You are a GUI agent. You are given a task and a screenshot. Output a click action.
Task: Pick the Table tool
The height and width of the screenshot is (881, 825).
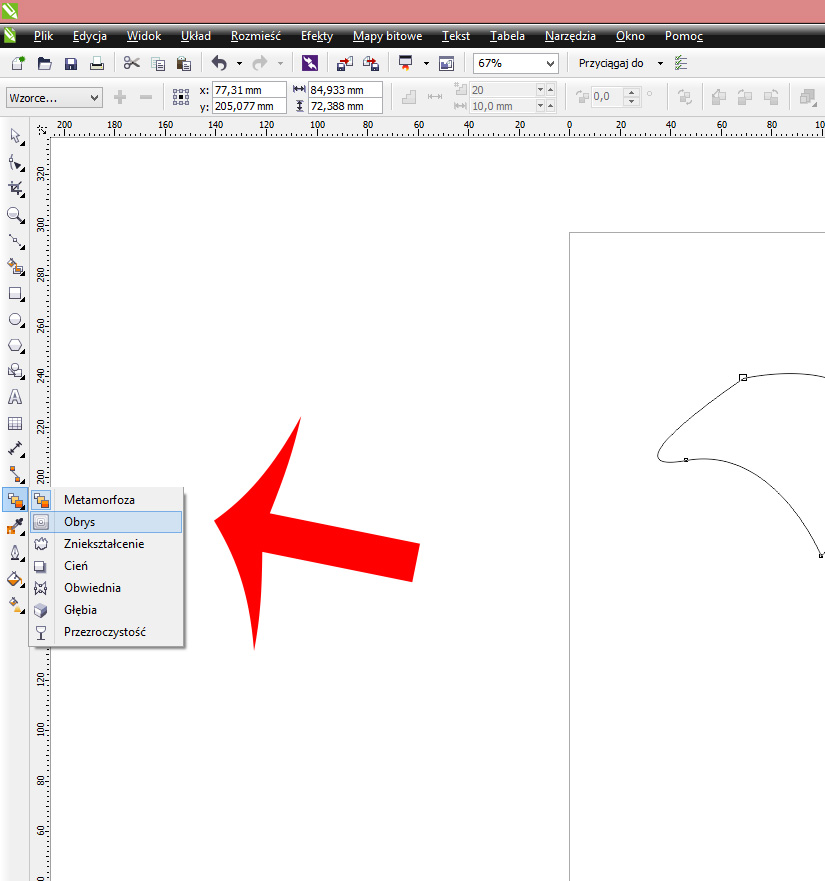(x=15, y=423)
